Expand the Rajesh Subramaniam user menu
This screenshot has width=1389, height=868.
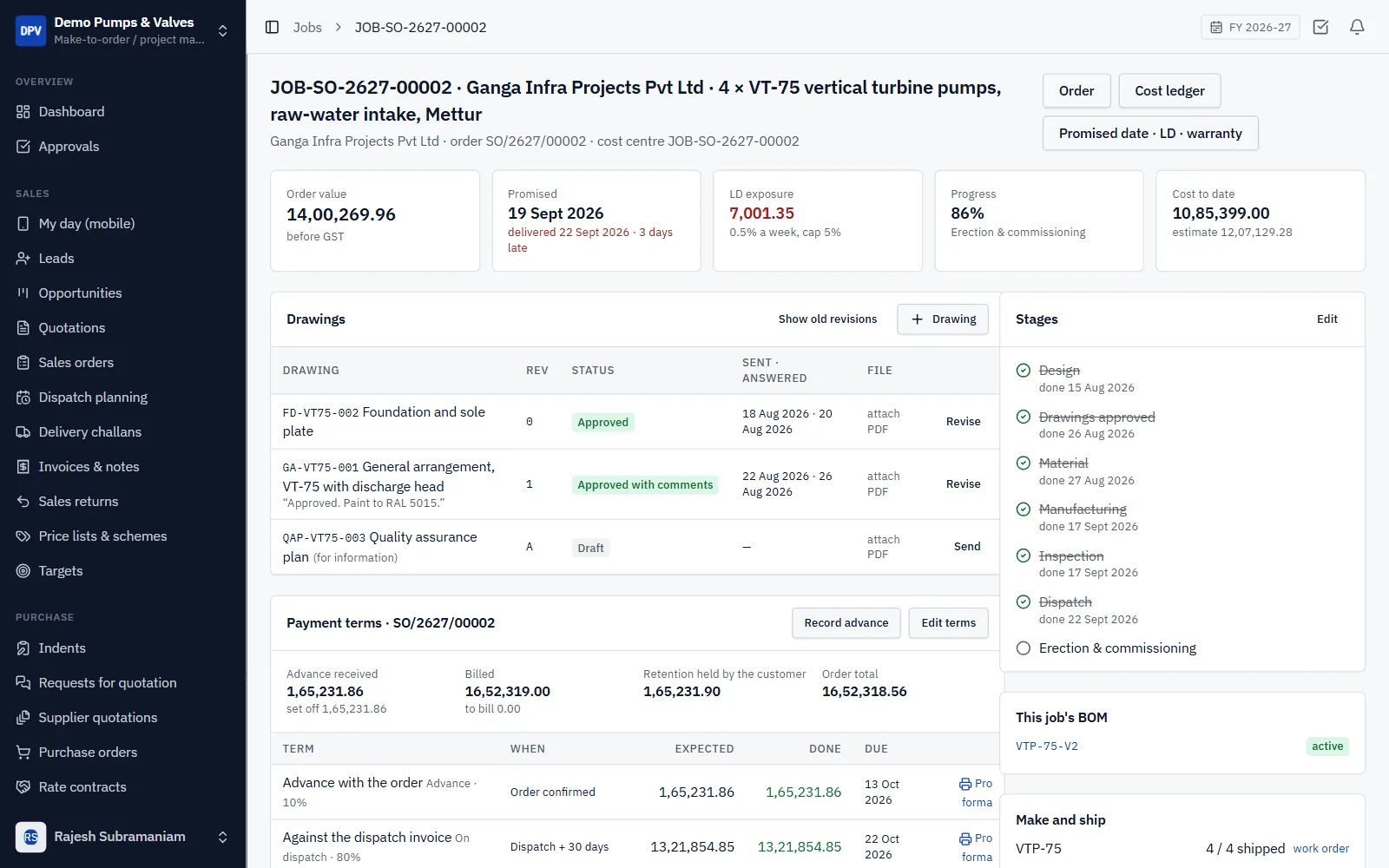click(x=123, y=837)
